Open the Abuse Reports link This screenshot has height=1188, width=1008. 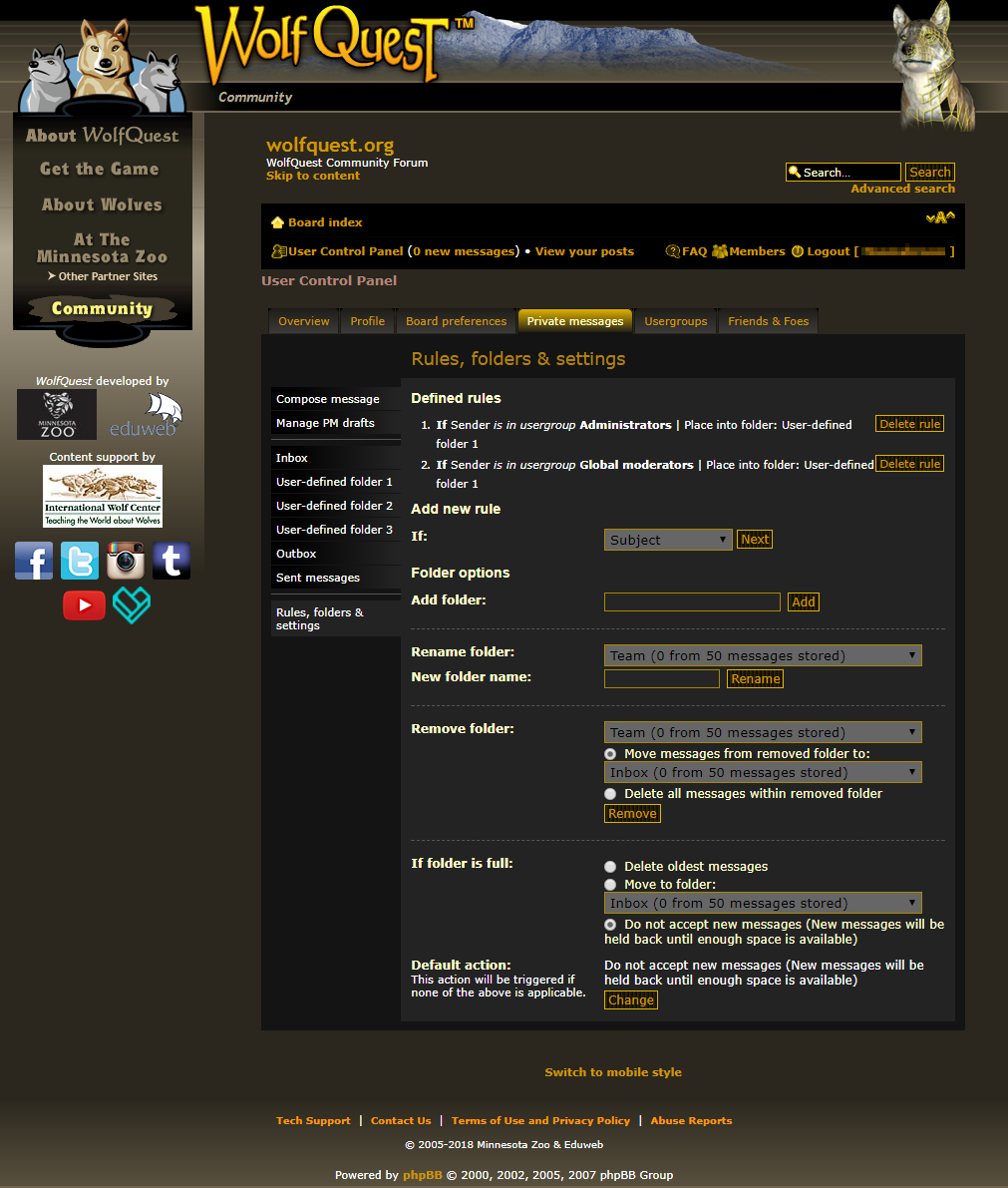tap(691, 1120)
